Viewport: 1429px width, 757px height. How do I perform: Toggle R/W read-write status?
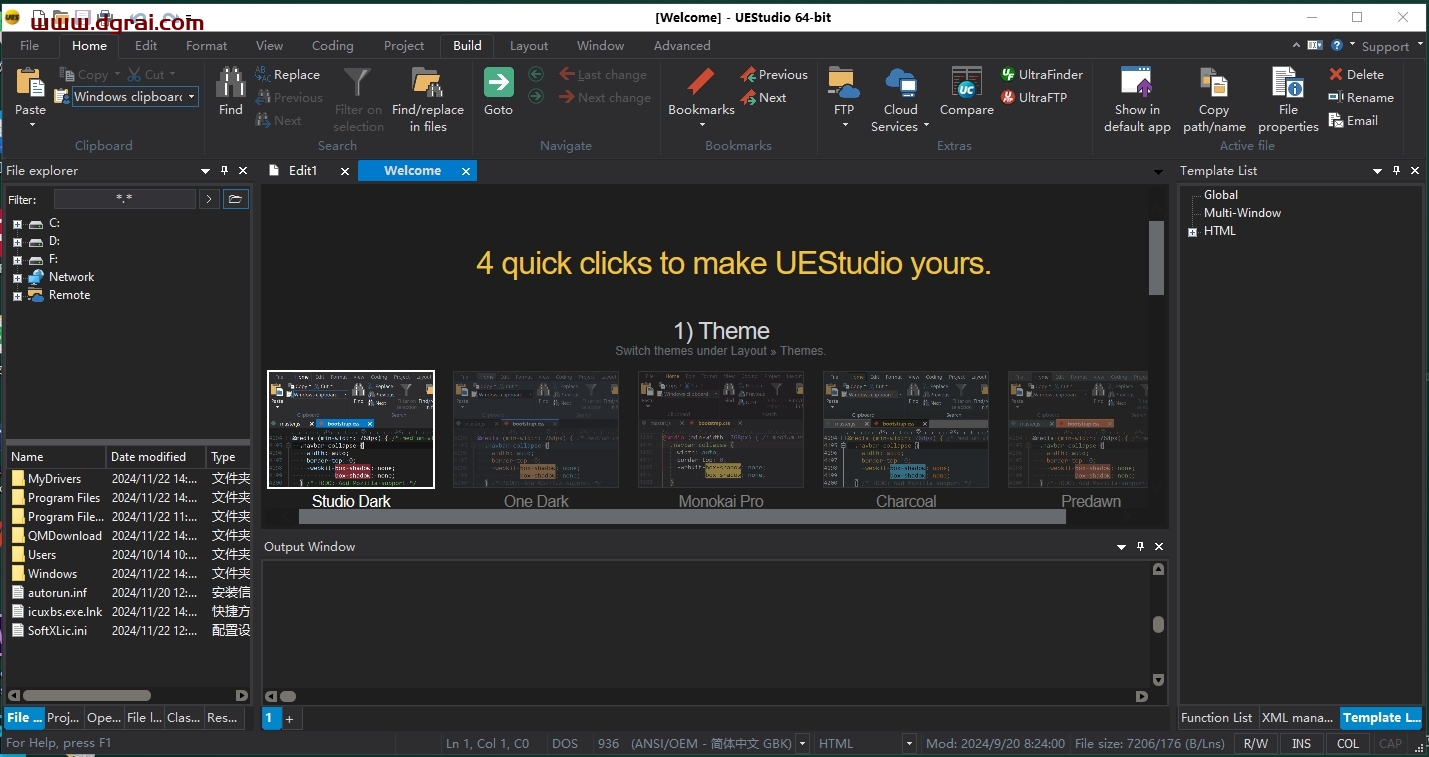click(1255, 743)
